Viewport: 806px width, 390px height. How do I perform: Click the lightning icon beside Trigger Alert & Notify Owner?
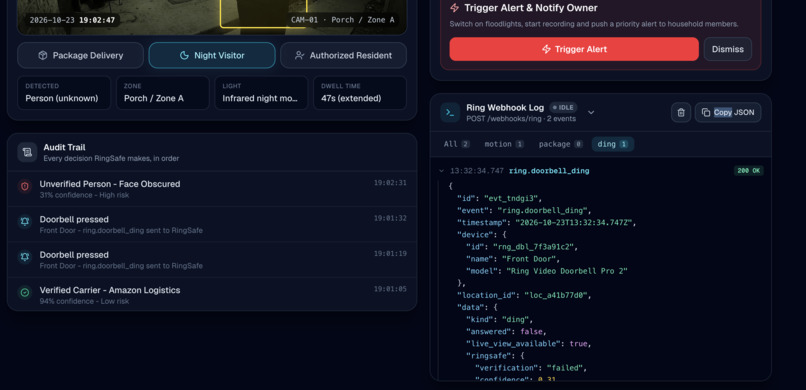tap(454, 8)
